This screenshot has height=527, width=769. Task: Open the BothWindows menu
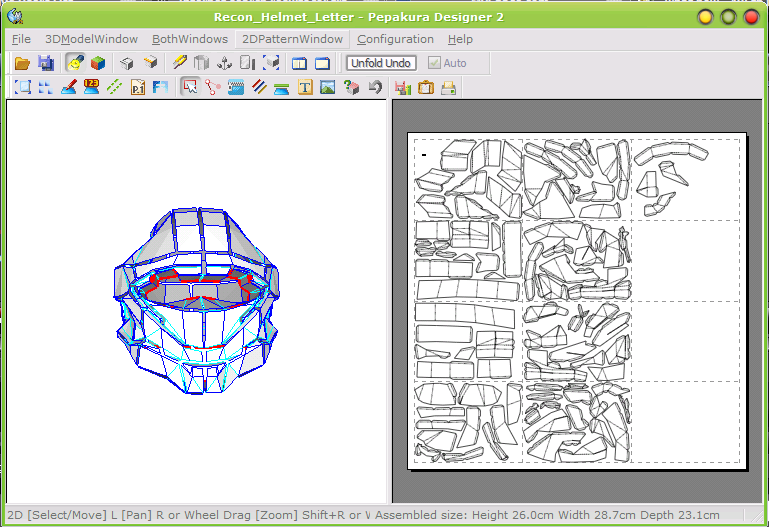(x=190, y=39)
